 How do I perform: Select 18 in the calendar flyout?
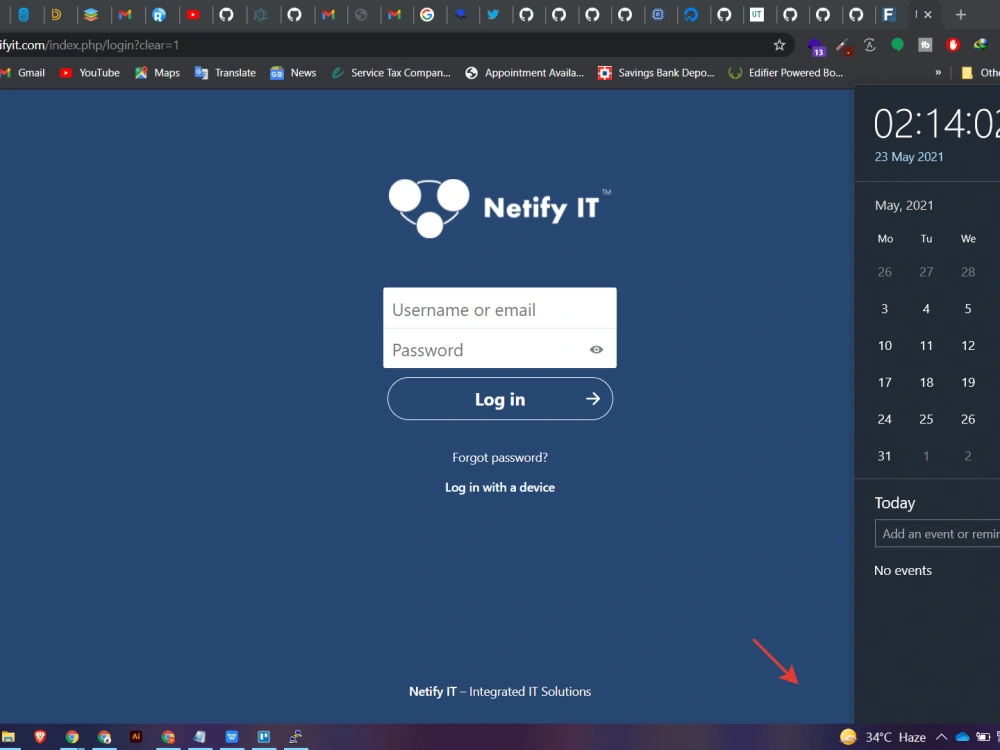click(x=926, y=383)
